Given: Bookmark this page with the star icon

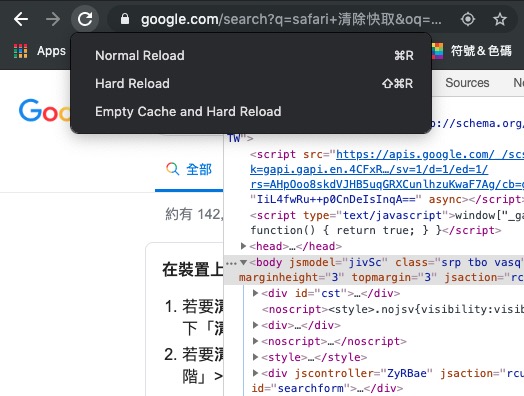Looking at the screenshot, I should click(500, 19).
